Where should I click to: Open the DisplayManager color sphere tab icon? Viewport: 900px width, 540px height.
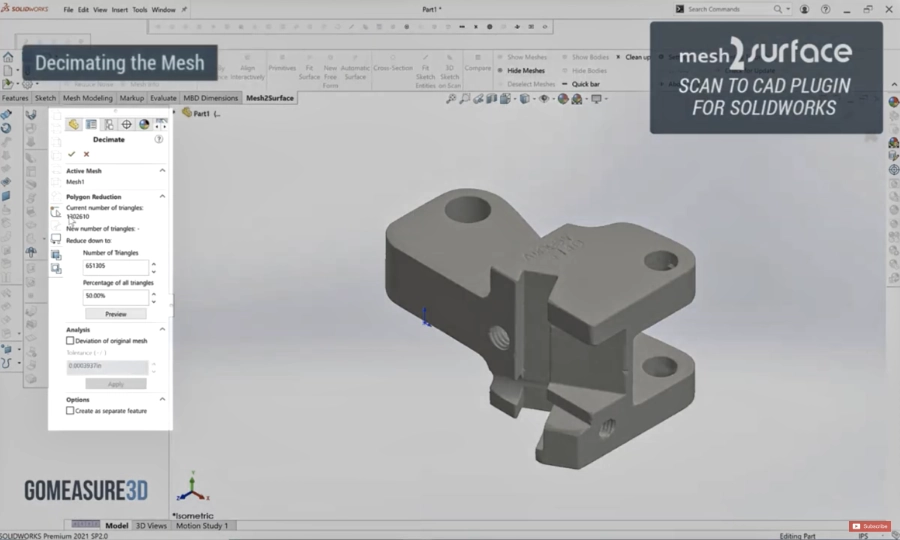pos(144,125)
